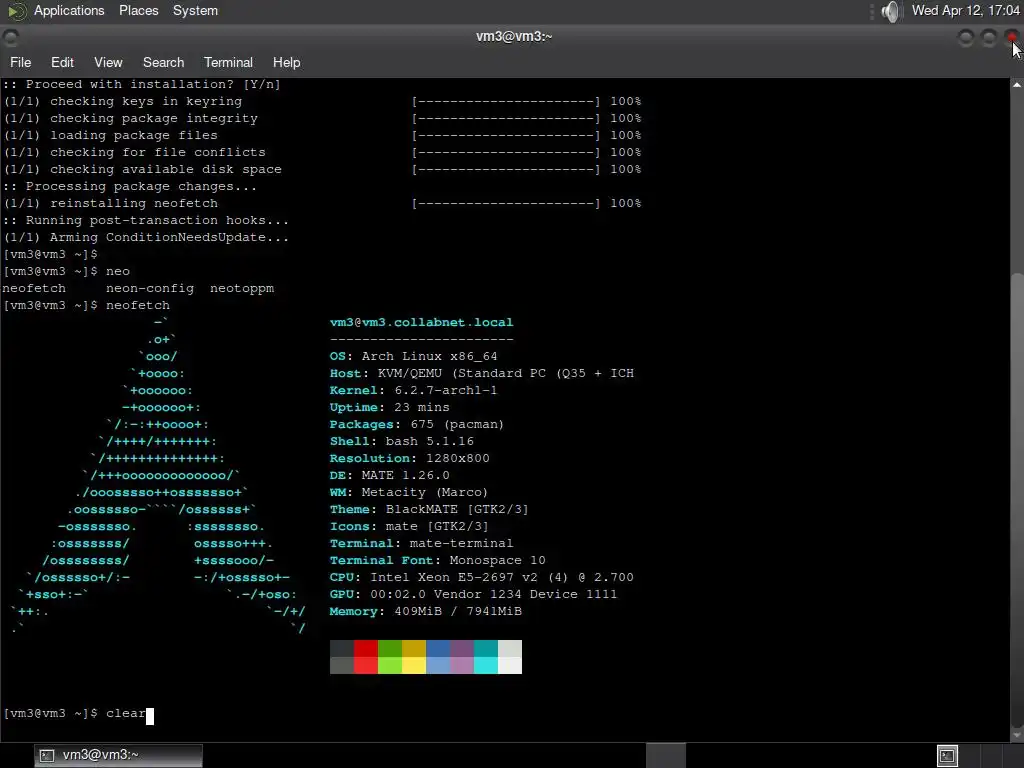
Task: Click the bright red color block
Action: click(366, 665)
